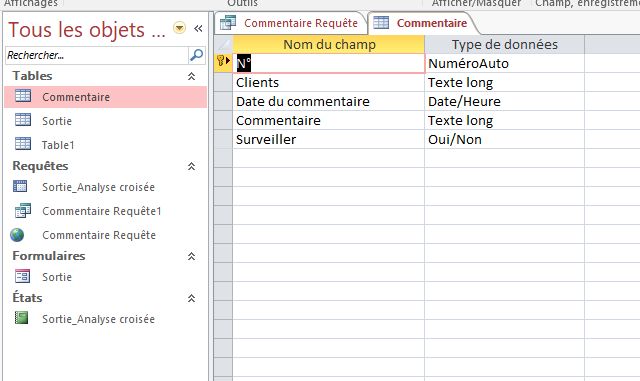The image size is (640, 381).
Task: Click the Tables group header
Action: pyautogui.click(x=32, y=76)
